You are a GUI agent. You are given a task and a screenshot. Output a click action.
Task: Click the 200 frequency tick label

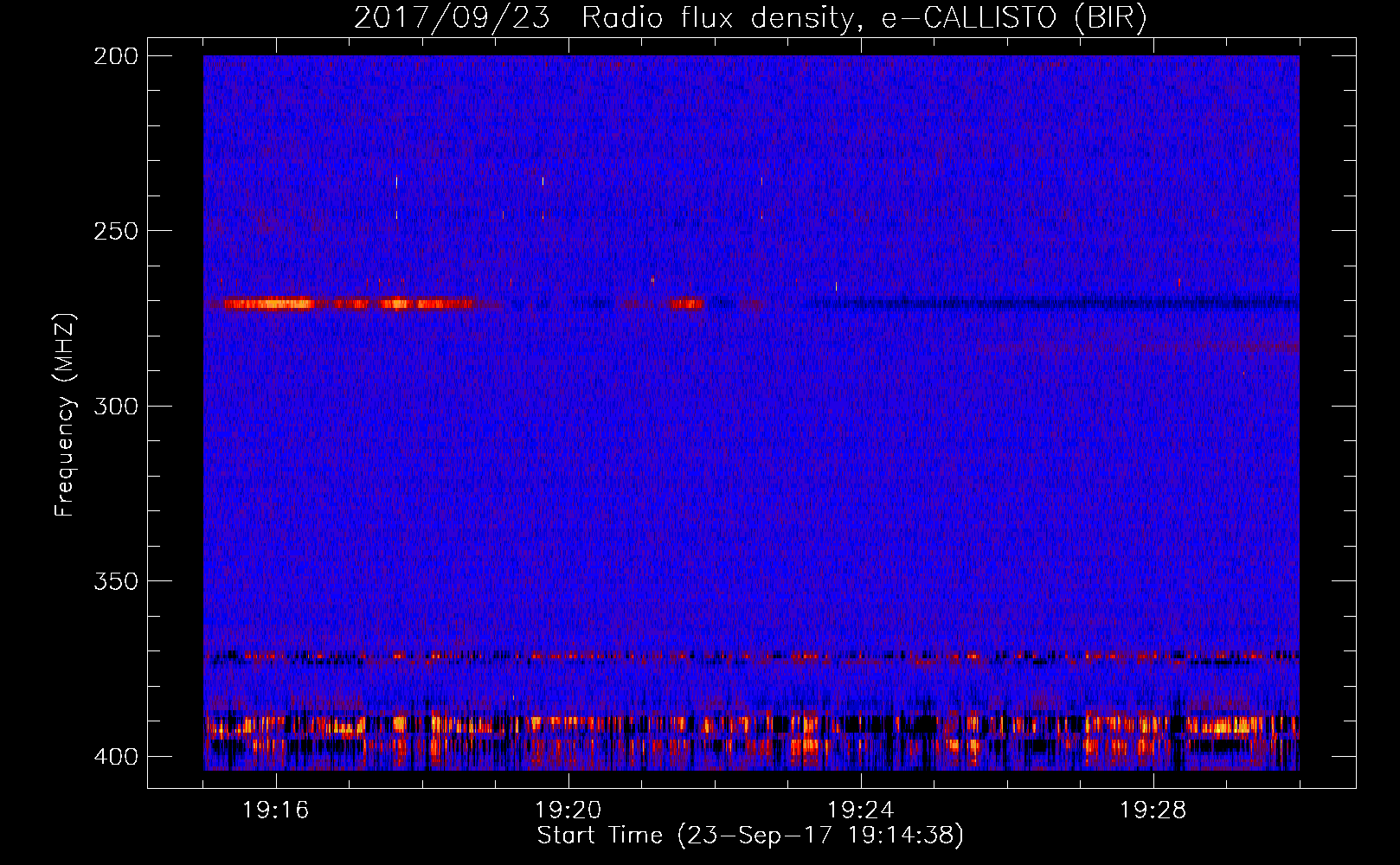pos(116,56)
